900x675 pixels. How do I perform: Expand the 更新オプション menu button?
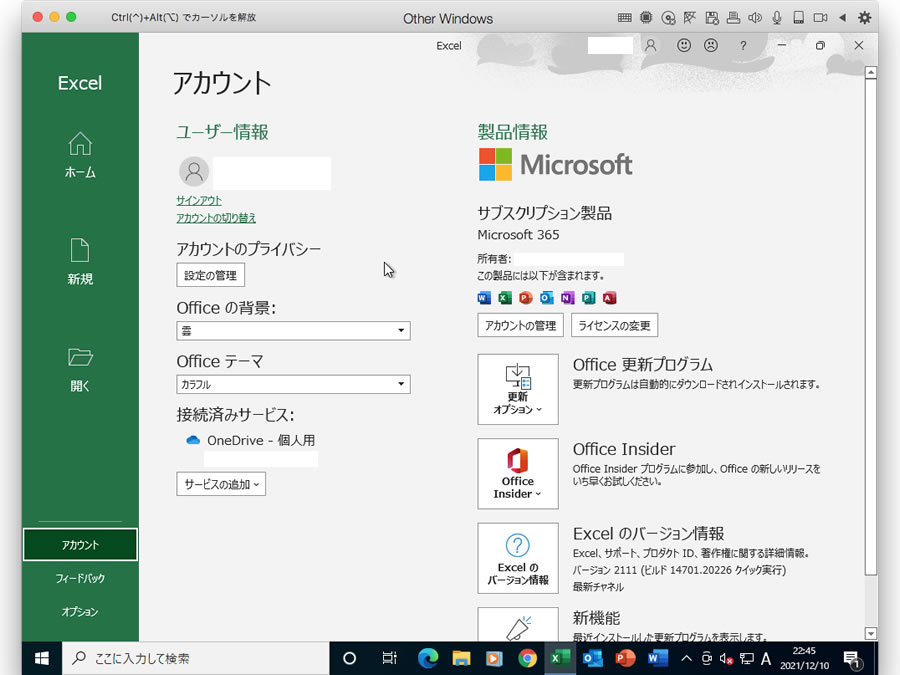point(518,389)
